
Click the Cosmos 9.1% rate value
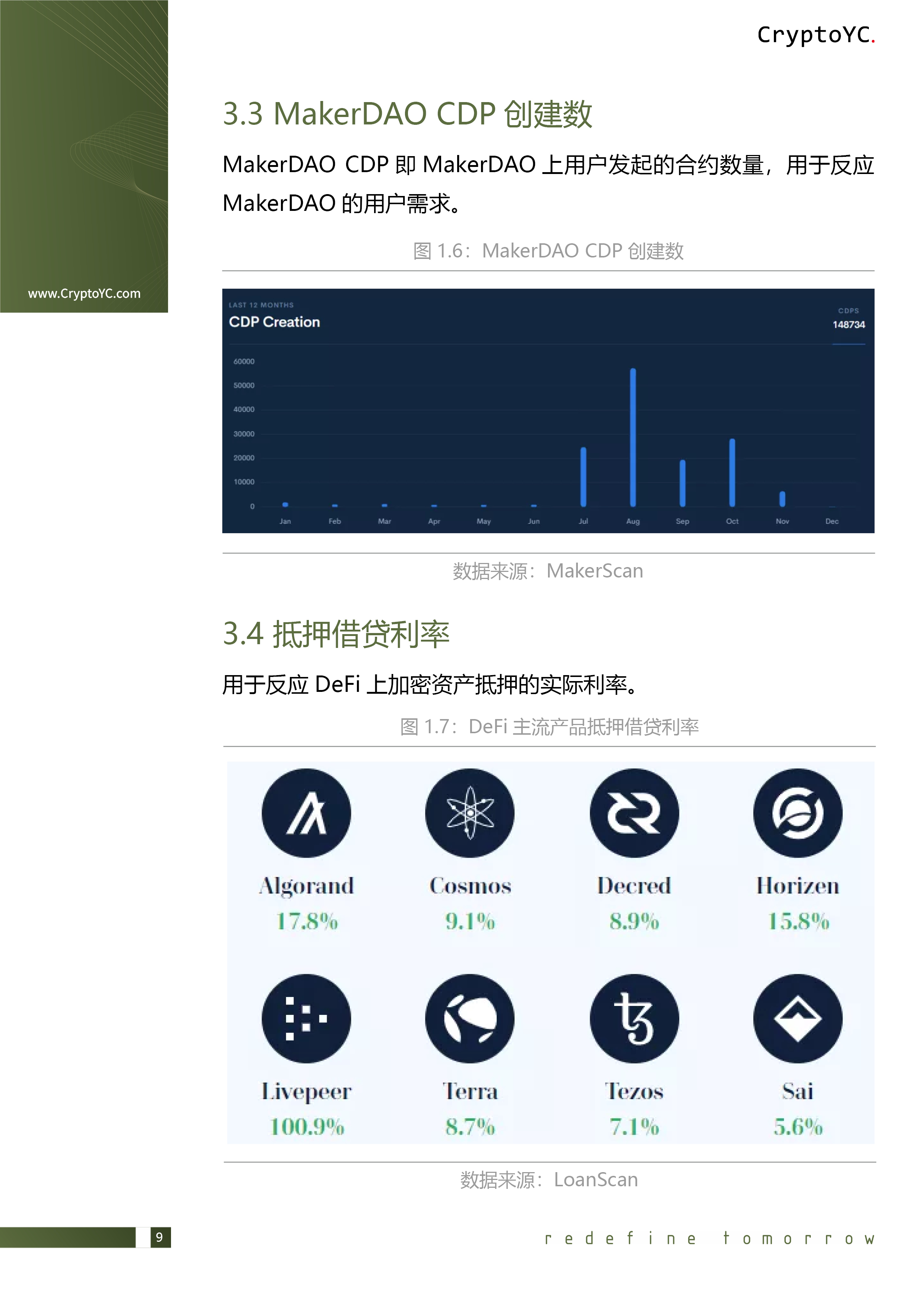(x=470, y=921)
